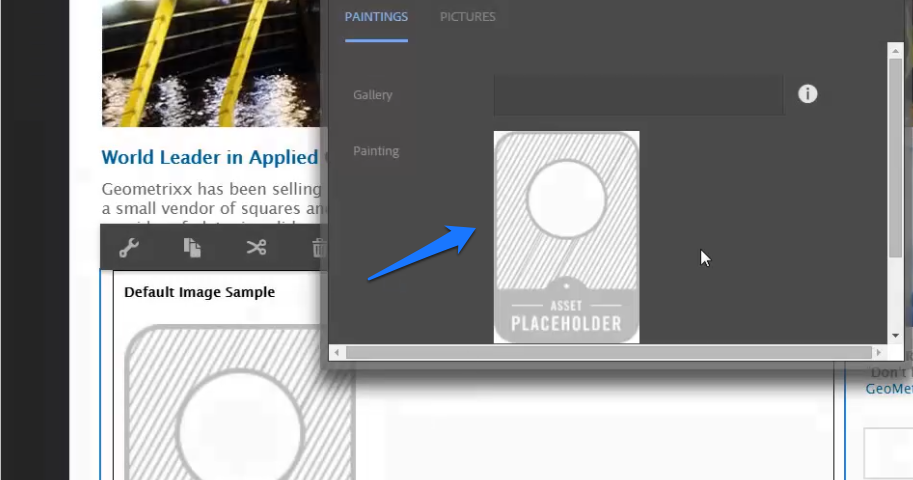This screenshot has height=480, width=913.
Task: Open the GeoMet link at right
Action: tap(889, 389)
